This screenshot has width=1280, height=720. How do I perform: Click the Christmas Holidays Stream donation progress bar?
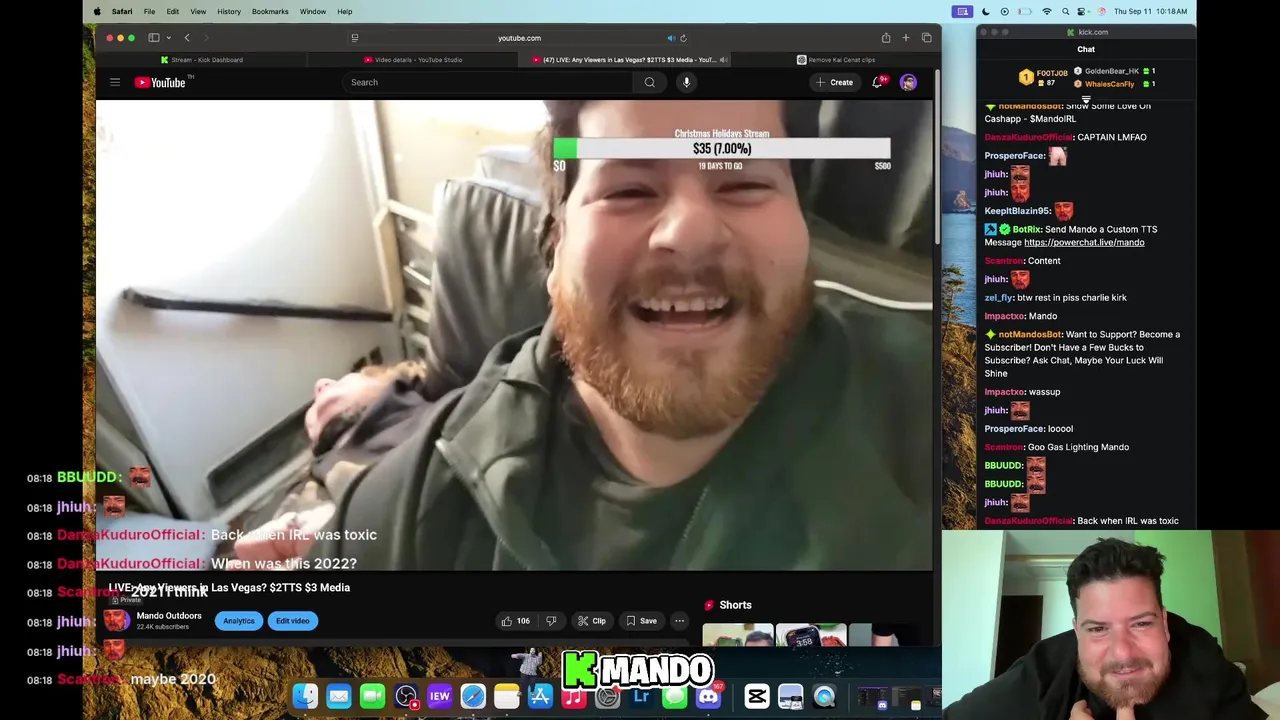coord(721,149)
